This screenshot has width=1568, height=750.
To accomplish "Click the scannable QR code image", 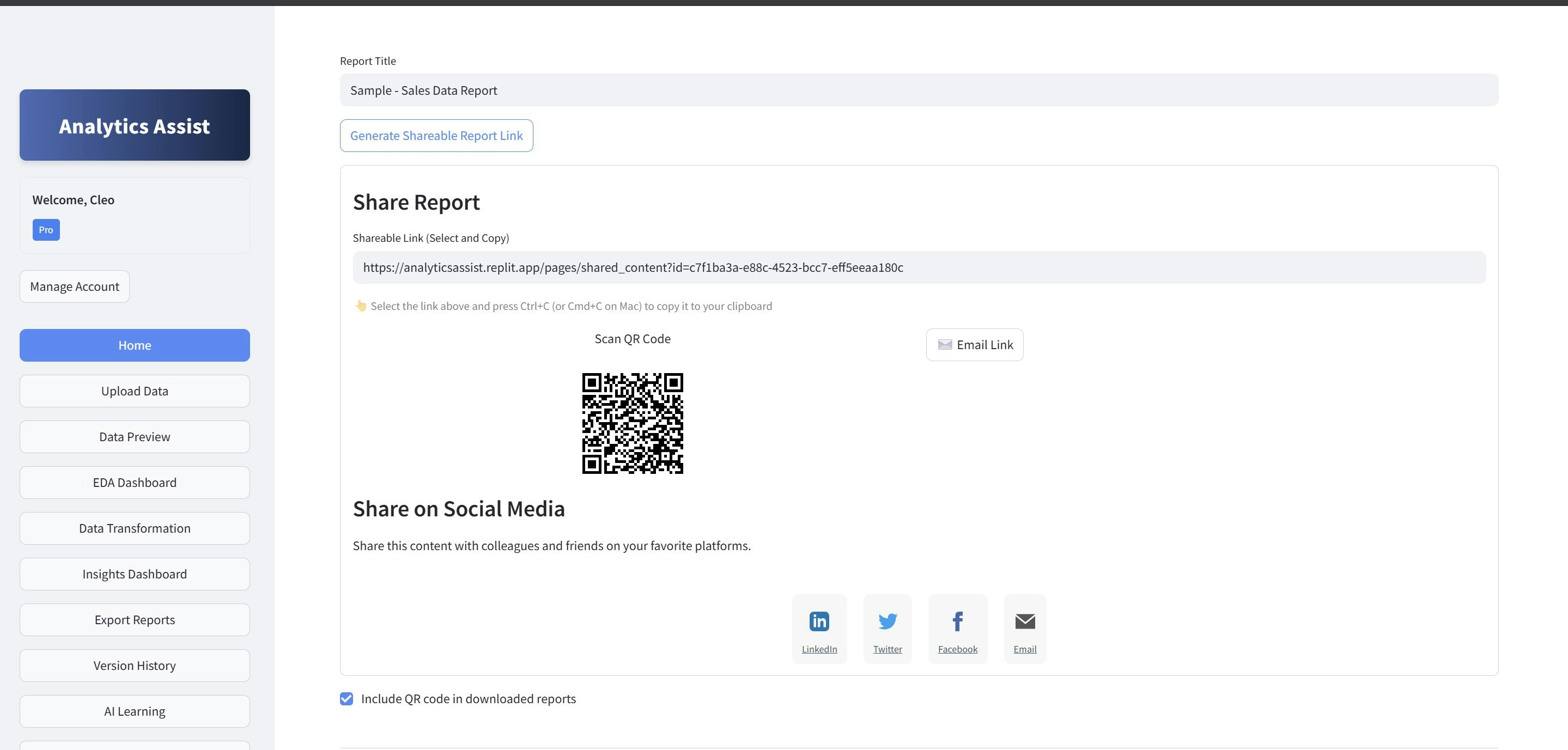I will pyautogui.click(x=633, y=423).
